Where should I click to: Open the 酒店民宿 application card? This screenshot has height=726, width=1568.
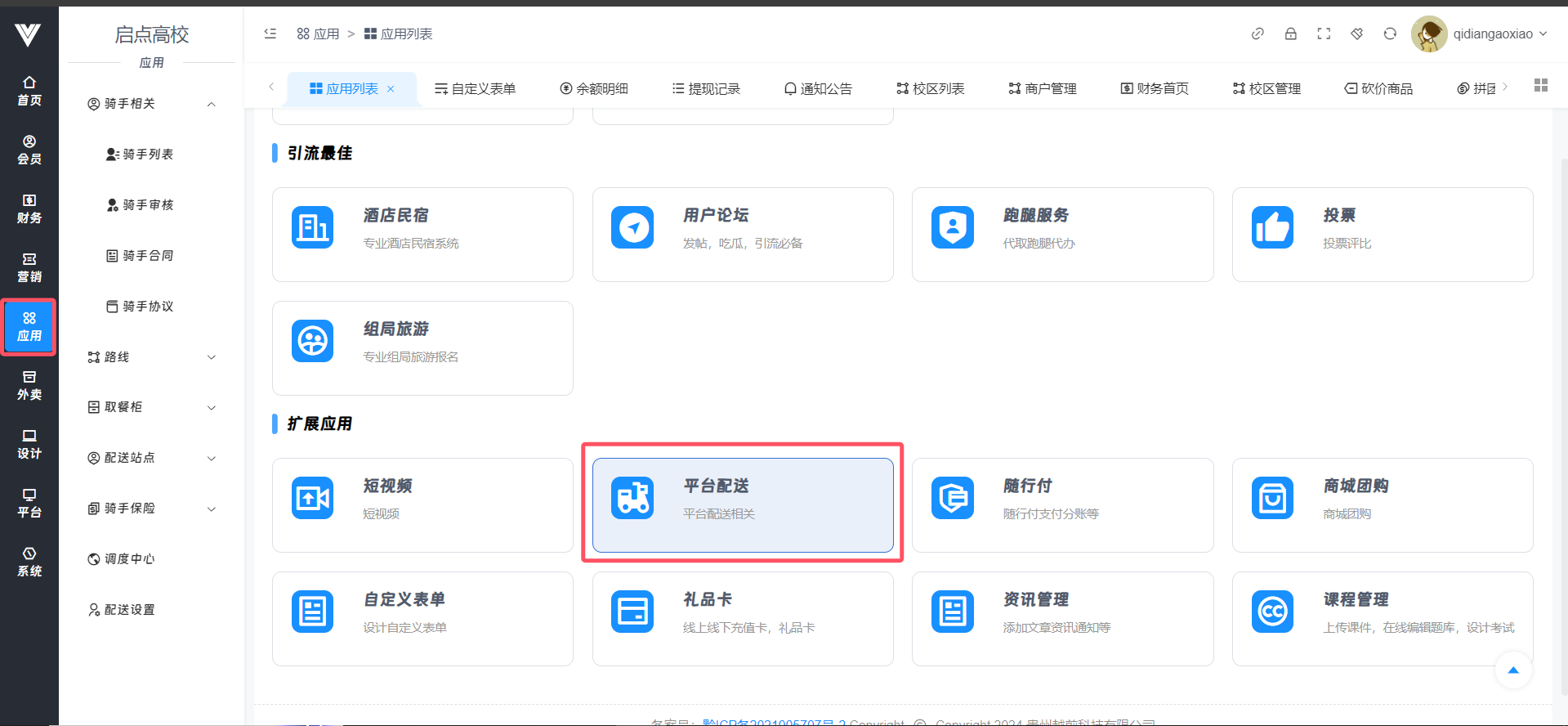[x=422, y=235]
